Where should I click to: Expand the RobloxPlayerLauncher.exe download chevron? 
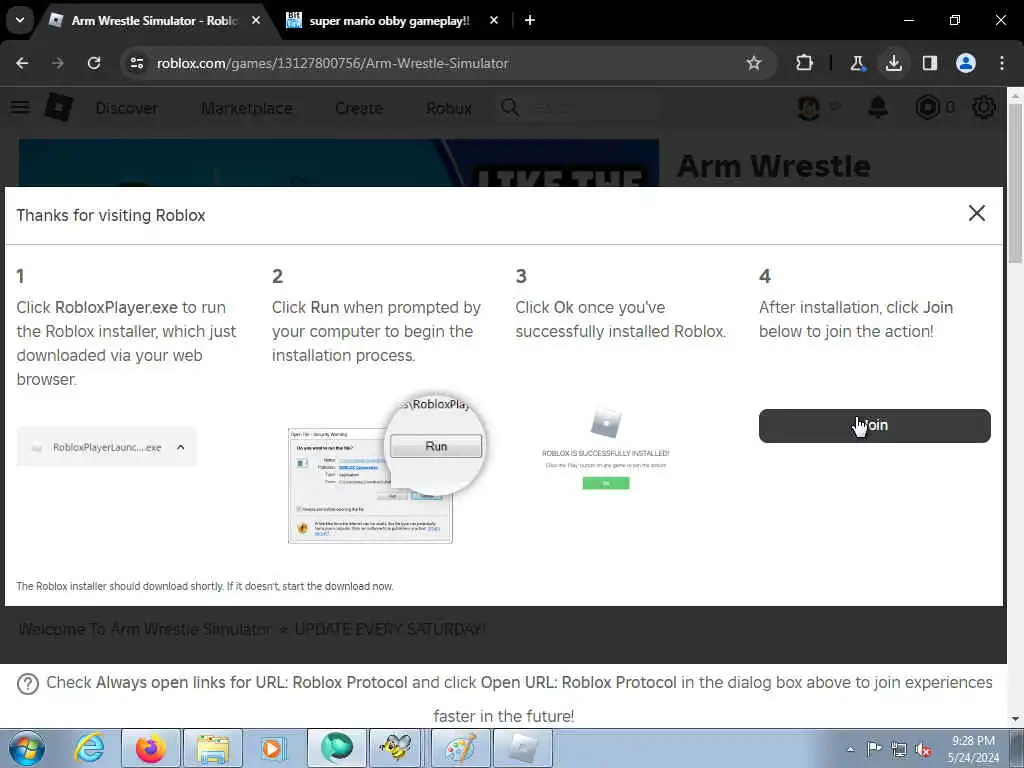tap(181, 447)
